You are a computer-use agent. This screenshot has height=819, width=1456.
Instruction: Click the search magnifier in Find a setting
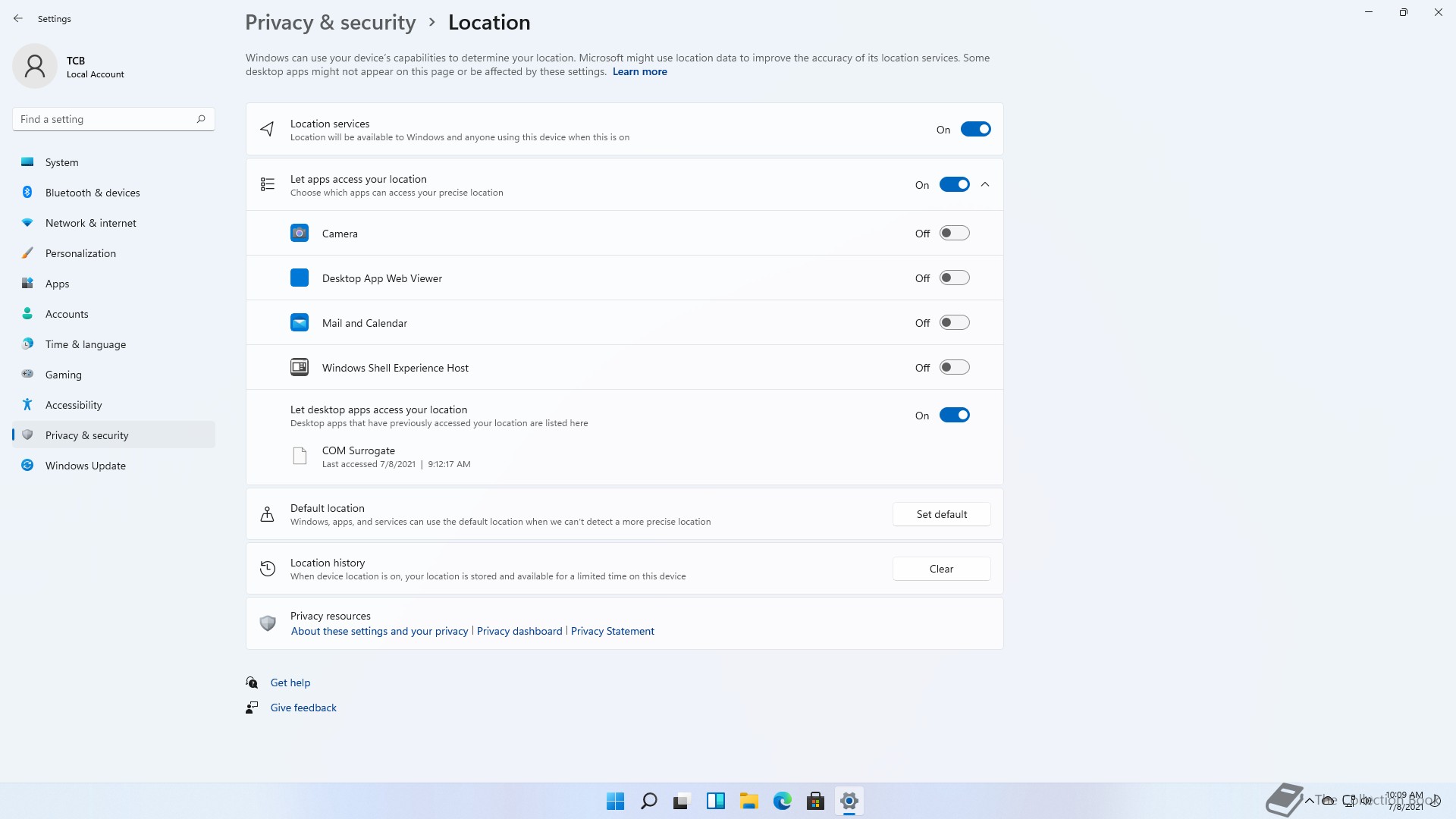201,119
